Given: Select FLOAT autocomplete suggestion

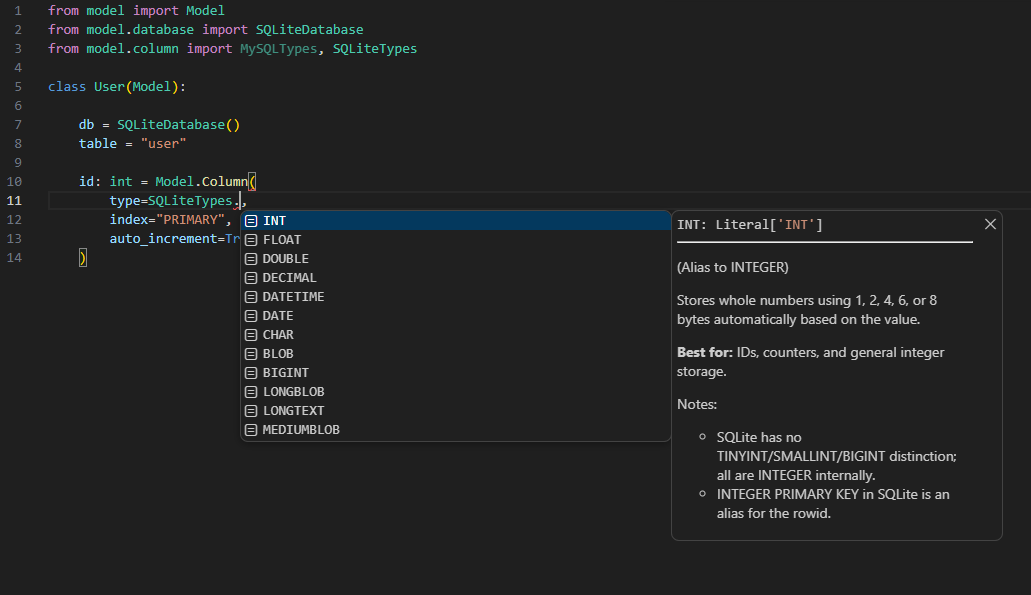Looking at the screenshot, I should (456, 240).
